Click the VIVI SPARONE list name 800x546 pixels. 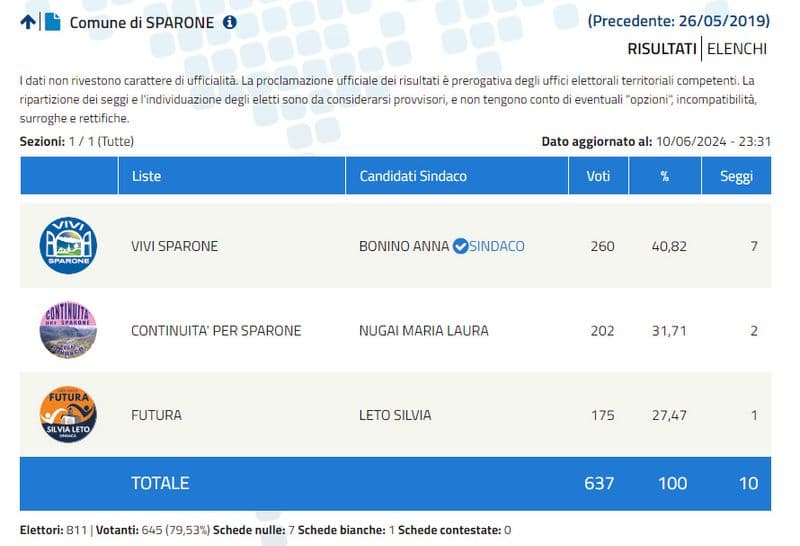(174, 246)
